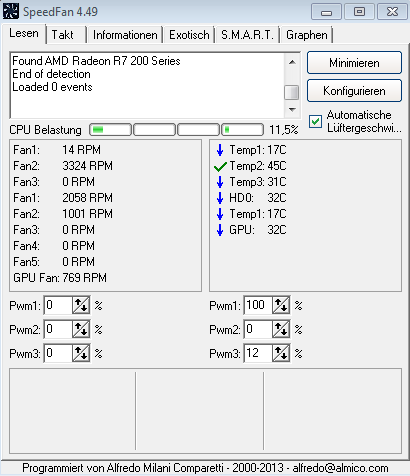Select the 'GPU Fan: 769 RPM' reading

tap(60, 278)
